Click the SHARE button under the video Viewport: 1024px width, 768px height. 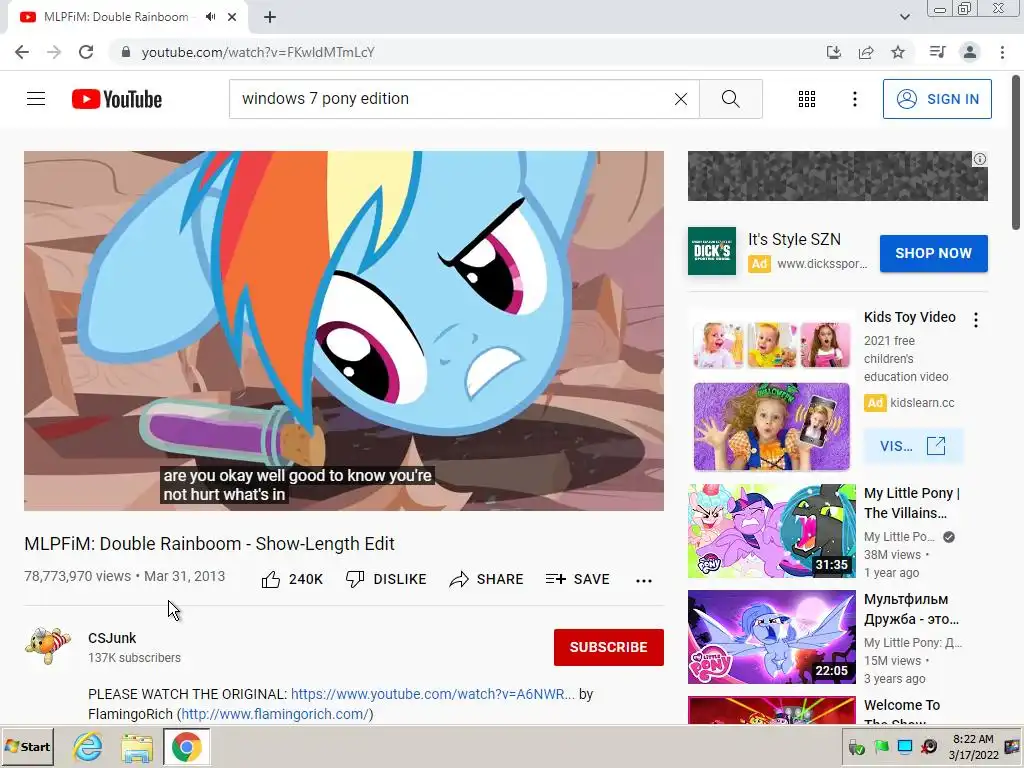[487, 579]
